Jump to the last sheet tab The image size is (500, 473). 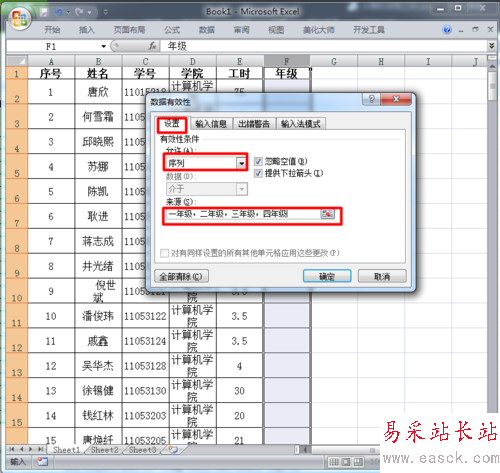coord(40,449)
